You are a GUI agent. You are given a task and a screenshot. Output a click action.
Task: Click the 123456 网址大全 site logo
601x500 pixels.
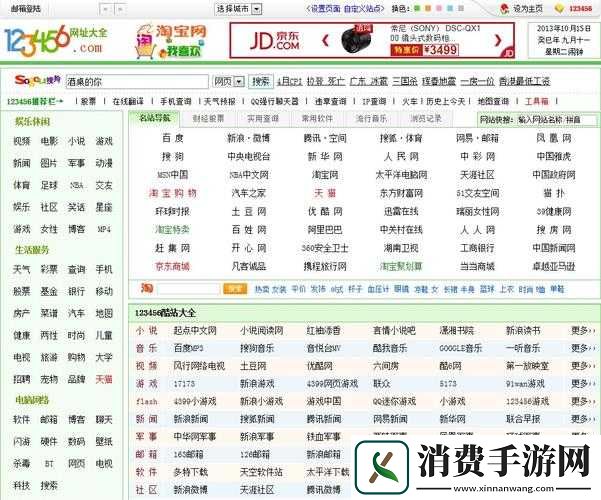coord(56,40)
